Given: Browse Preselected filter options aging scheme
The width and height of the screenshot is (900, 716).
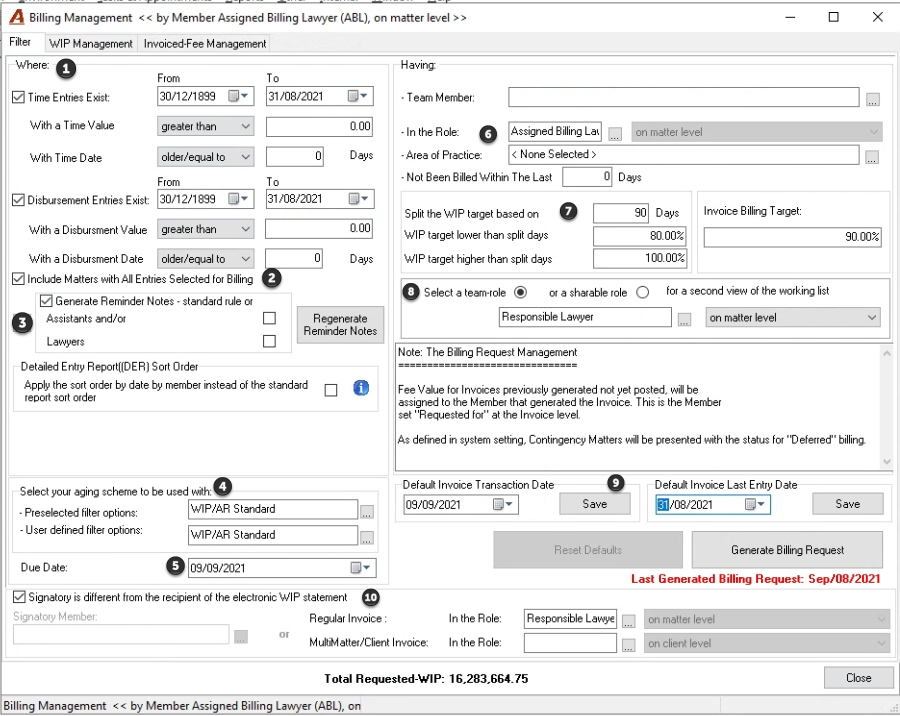Looking at the screenshot, I should point(367,512).
